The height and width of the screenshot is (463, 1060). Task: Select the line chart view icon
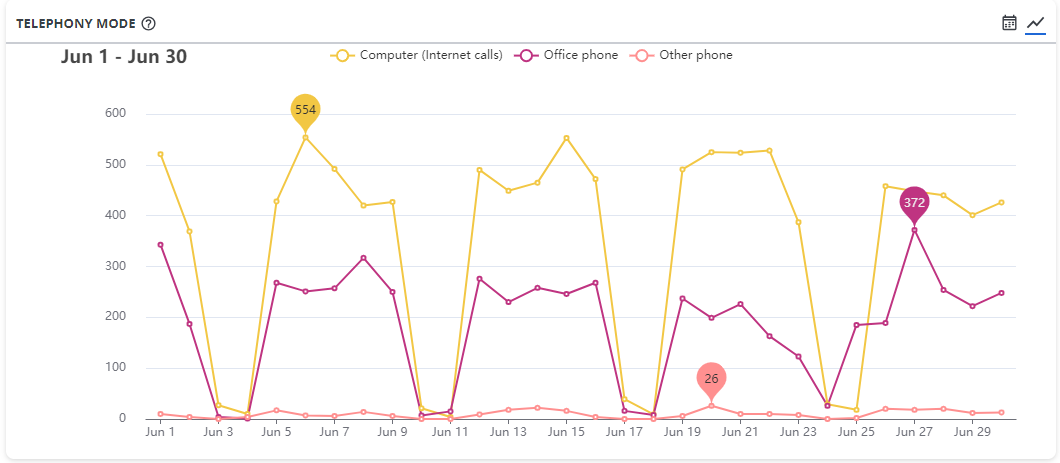coord(1035,23)
